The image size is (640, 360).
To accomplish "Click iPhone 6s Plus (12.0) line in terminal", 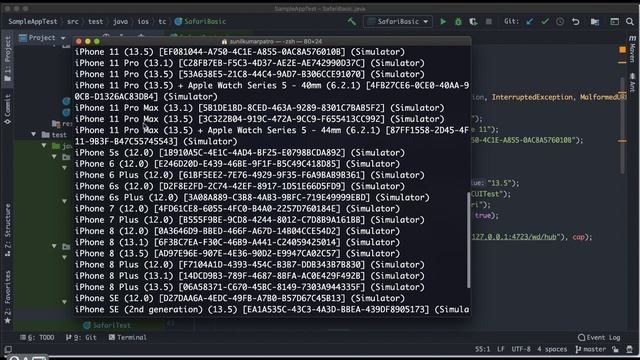I will 252,198.
